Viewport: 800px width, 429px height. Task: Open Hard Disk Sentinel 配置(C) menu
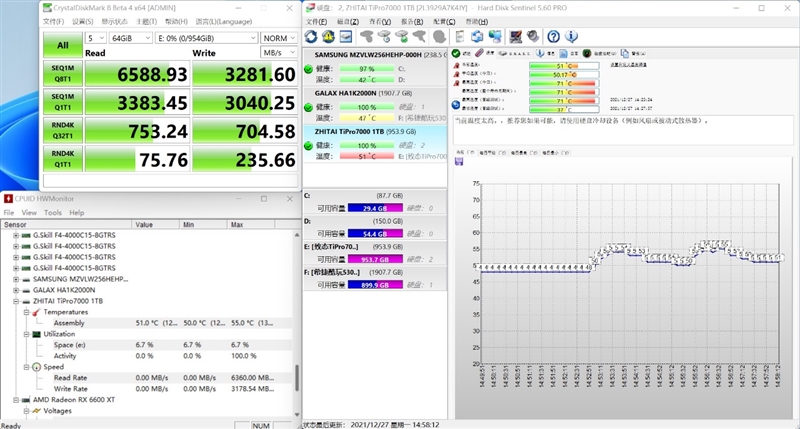coord(444,21)
